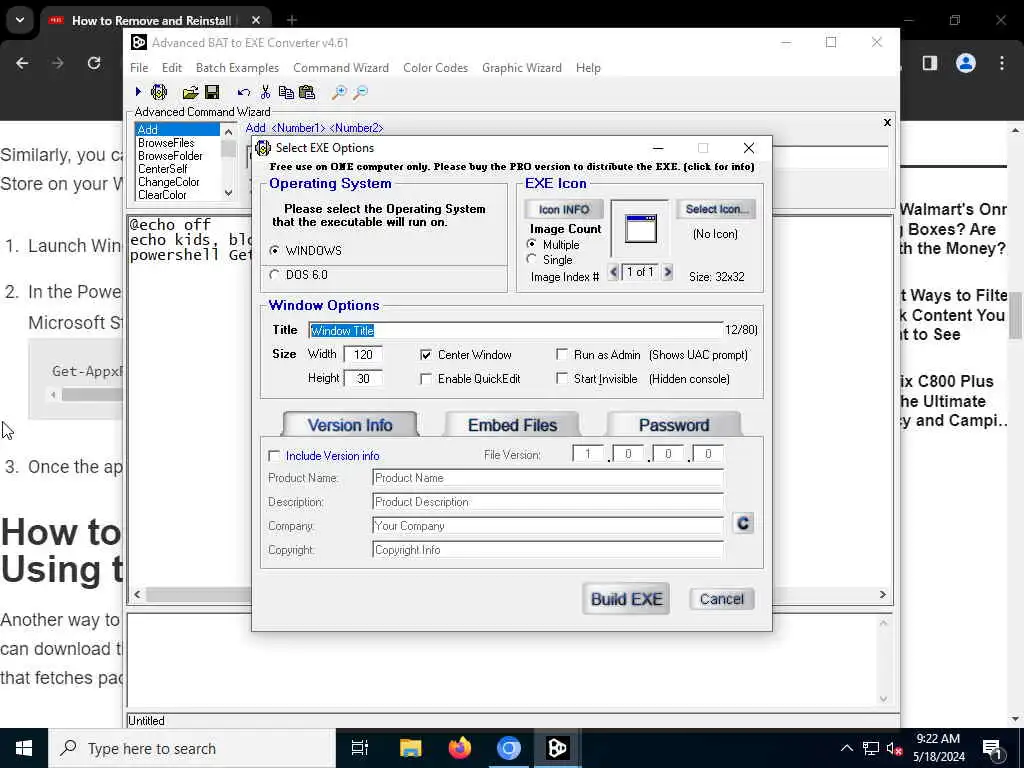The height and width of the screenshot is (768, 1024).
Task: Open browser tab search dropdown arrow
Action: 20,20
